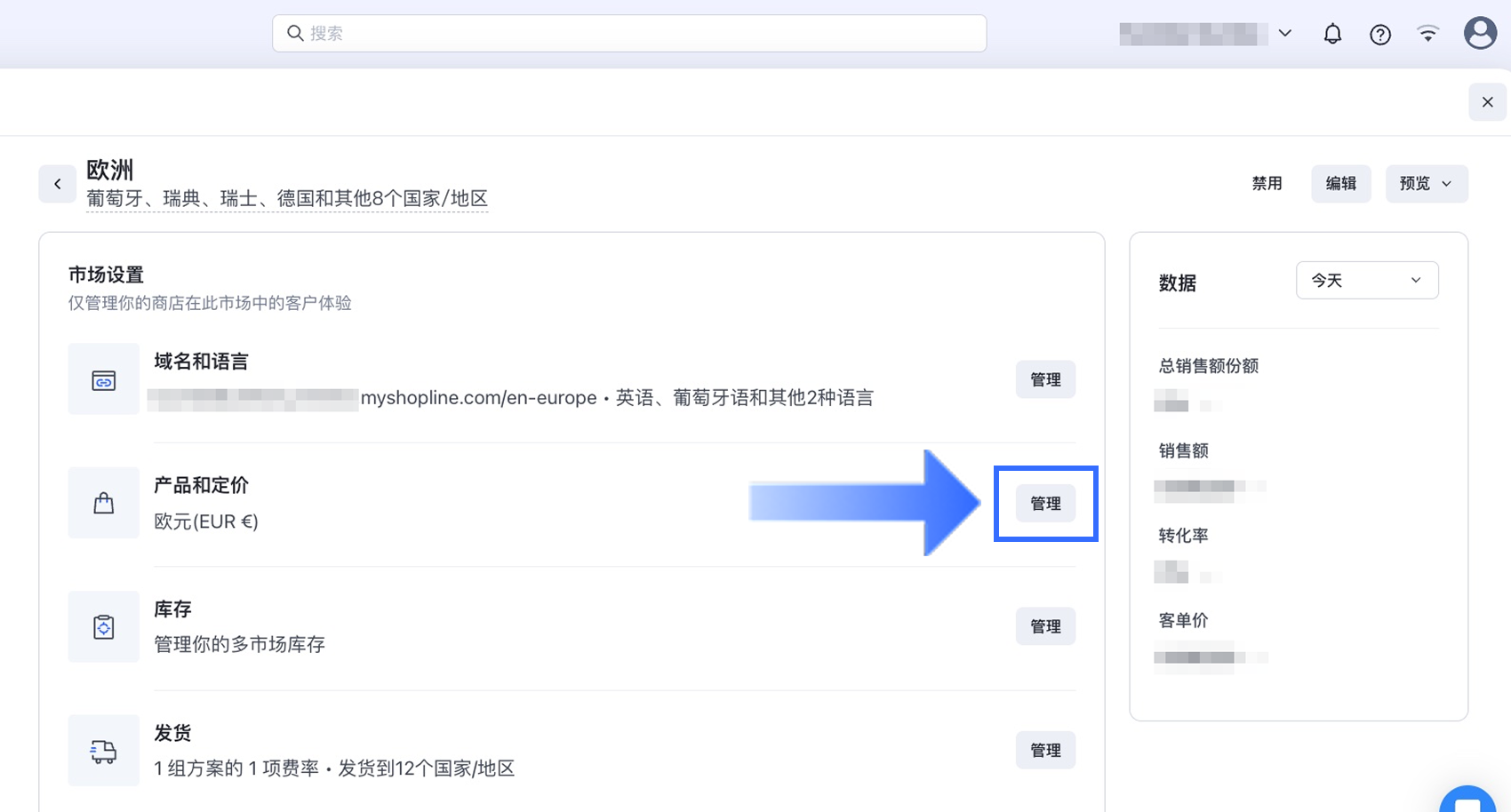Go back using the left chevron button
This screenshot has height=812, width=1511.
tap(58, 184)
